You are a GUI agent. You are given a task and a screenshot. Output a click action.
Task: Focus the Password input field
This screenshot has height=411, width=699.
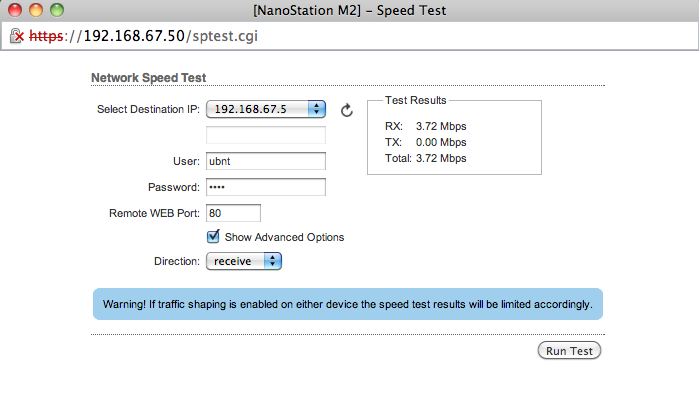tap(266, 187)
